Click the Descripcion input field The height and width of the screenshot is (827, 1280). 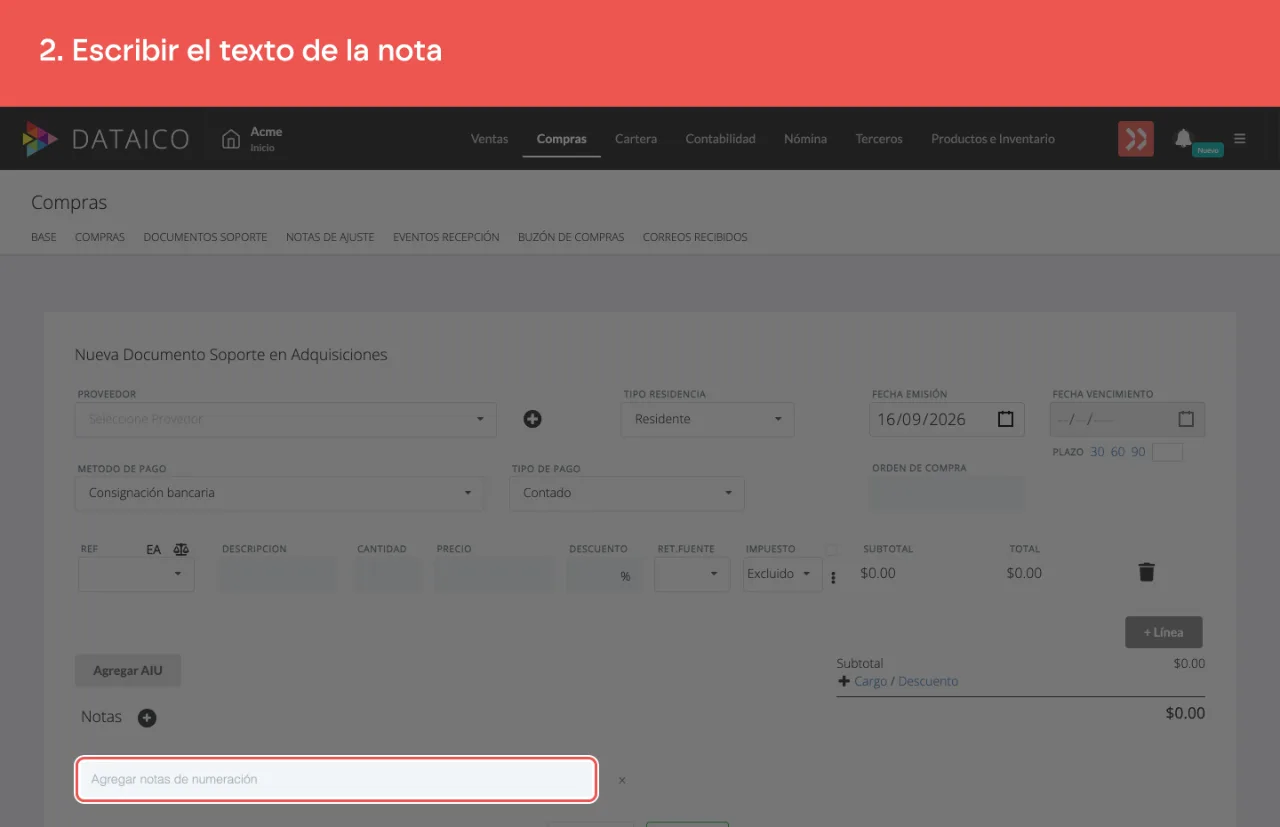278,574
